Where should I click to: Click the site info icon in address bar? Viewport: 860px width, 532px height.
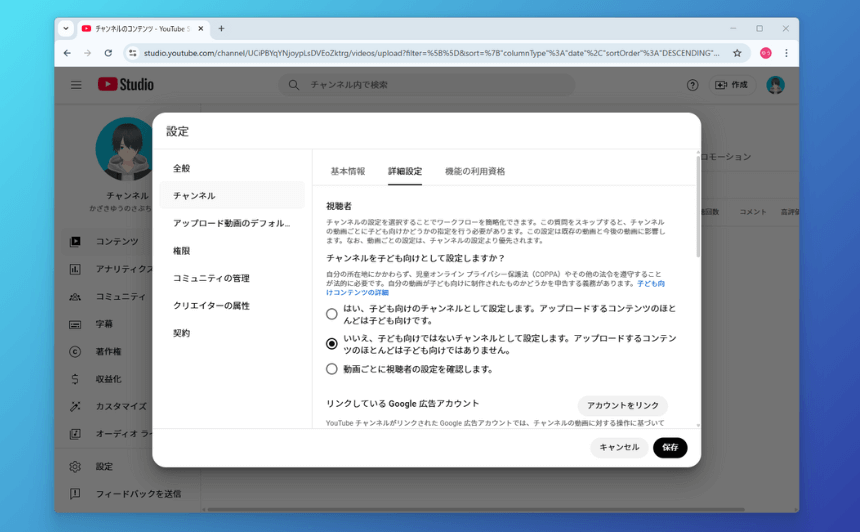(133, 53)
